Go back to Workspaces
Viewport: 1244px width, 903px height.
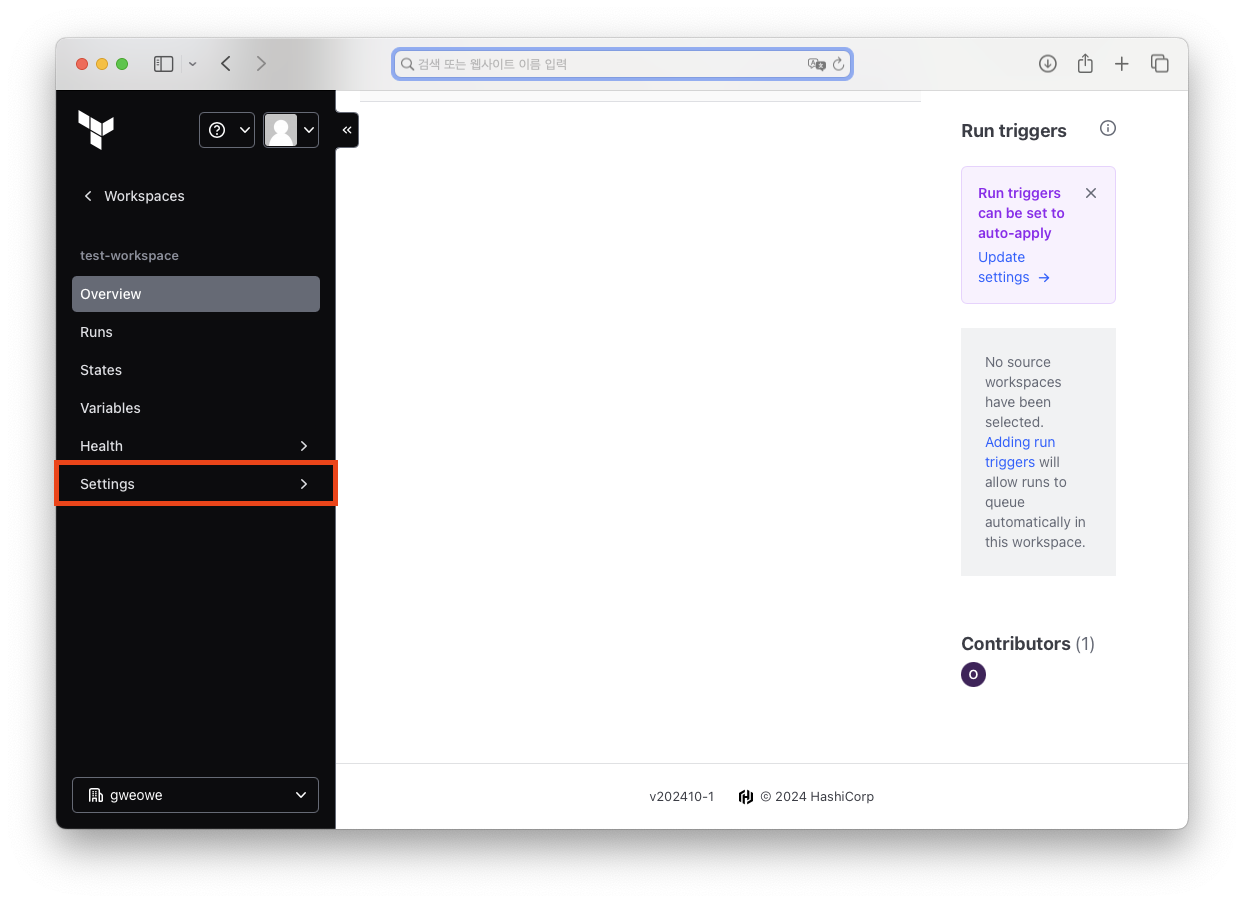(134, 196)
